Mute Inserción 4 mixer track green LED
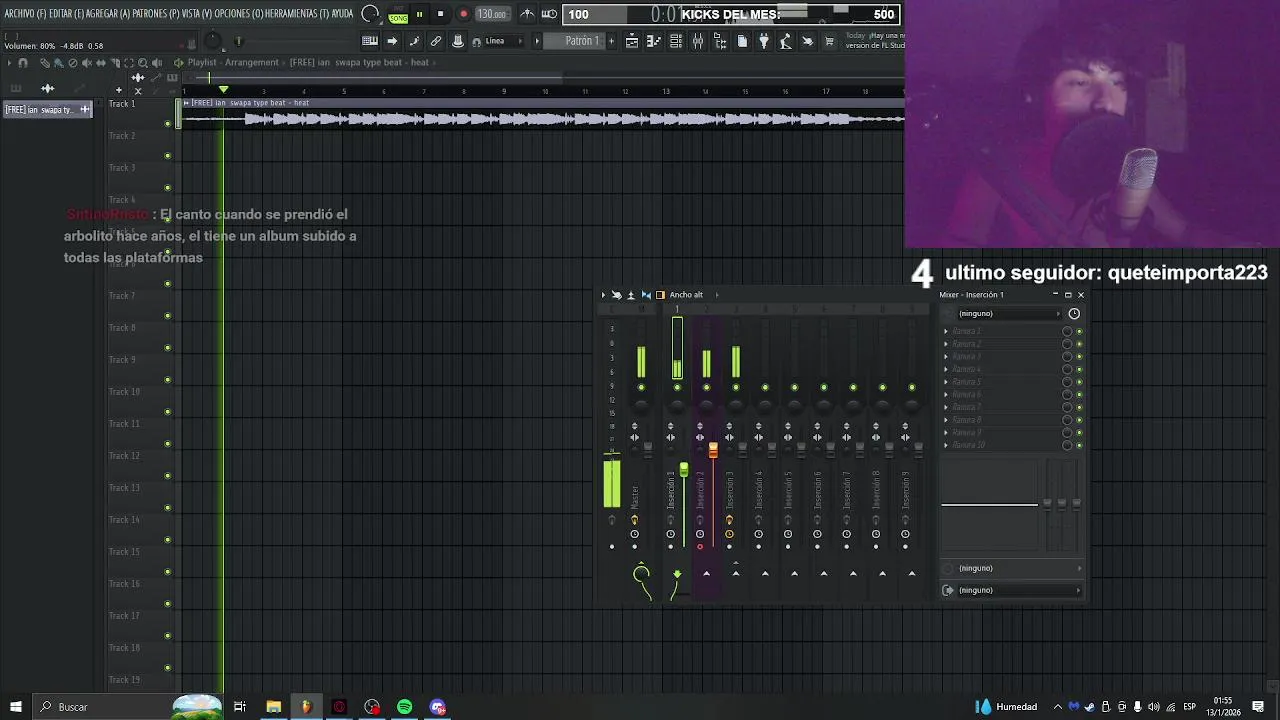Screen dimensions: 1280x720 [x=765, y=388]
